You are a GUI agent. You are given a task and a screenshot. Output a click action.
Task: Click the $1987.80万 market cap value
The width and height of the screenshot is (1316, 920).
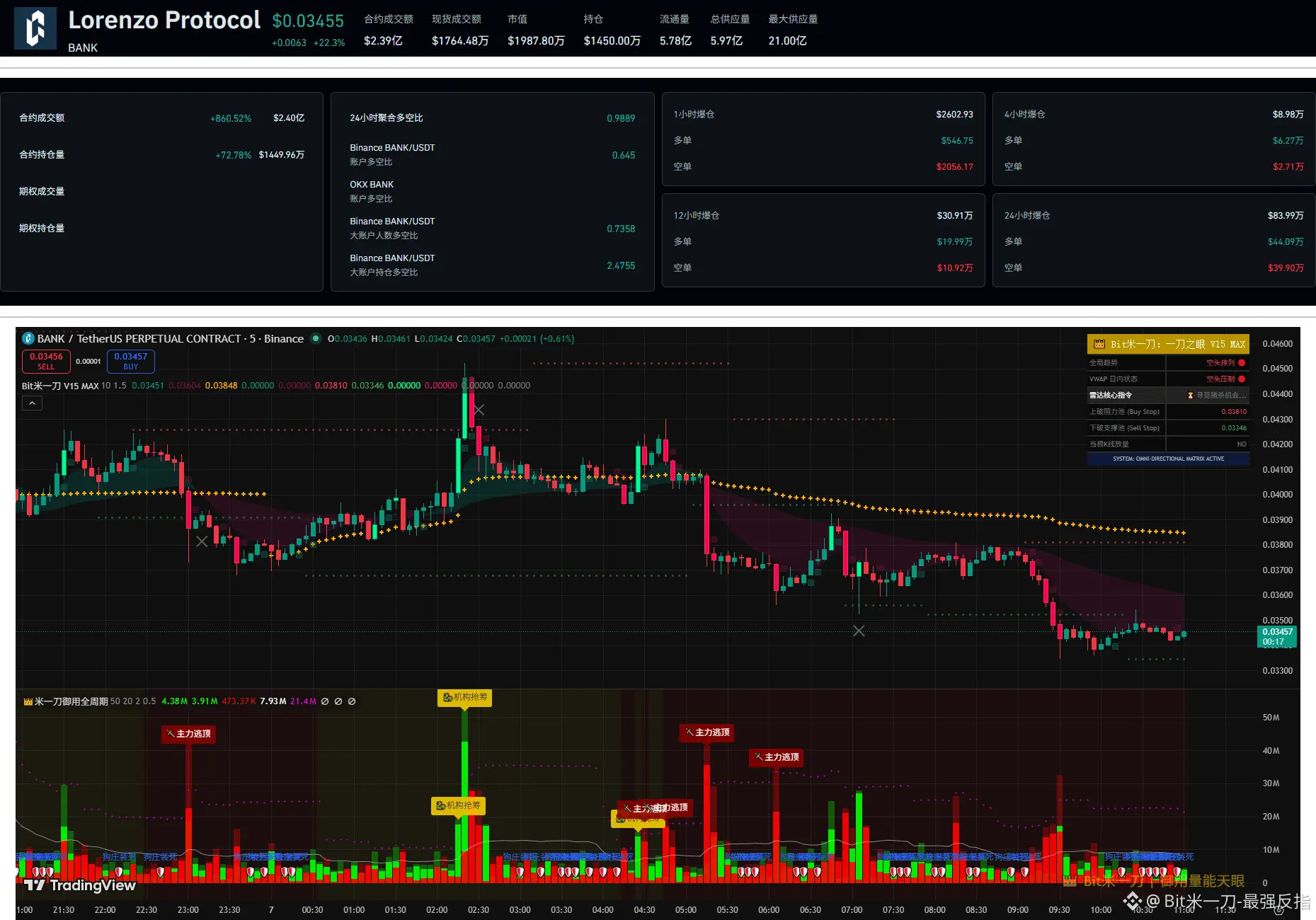pos(536,41)
